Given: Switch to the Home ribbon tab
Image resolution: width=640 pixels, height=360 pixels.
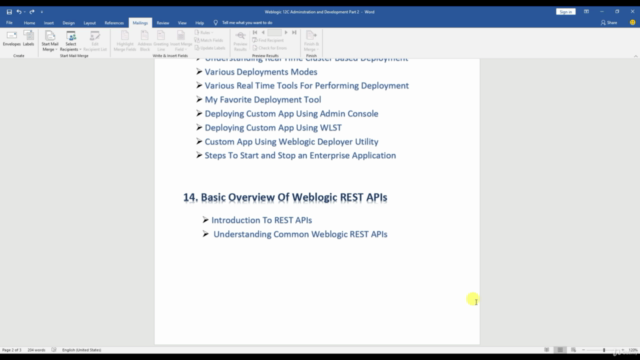Looking at the screenshot, I should point(29,23).
